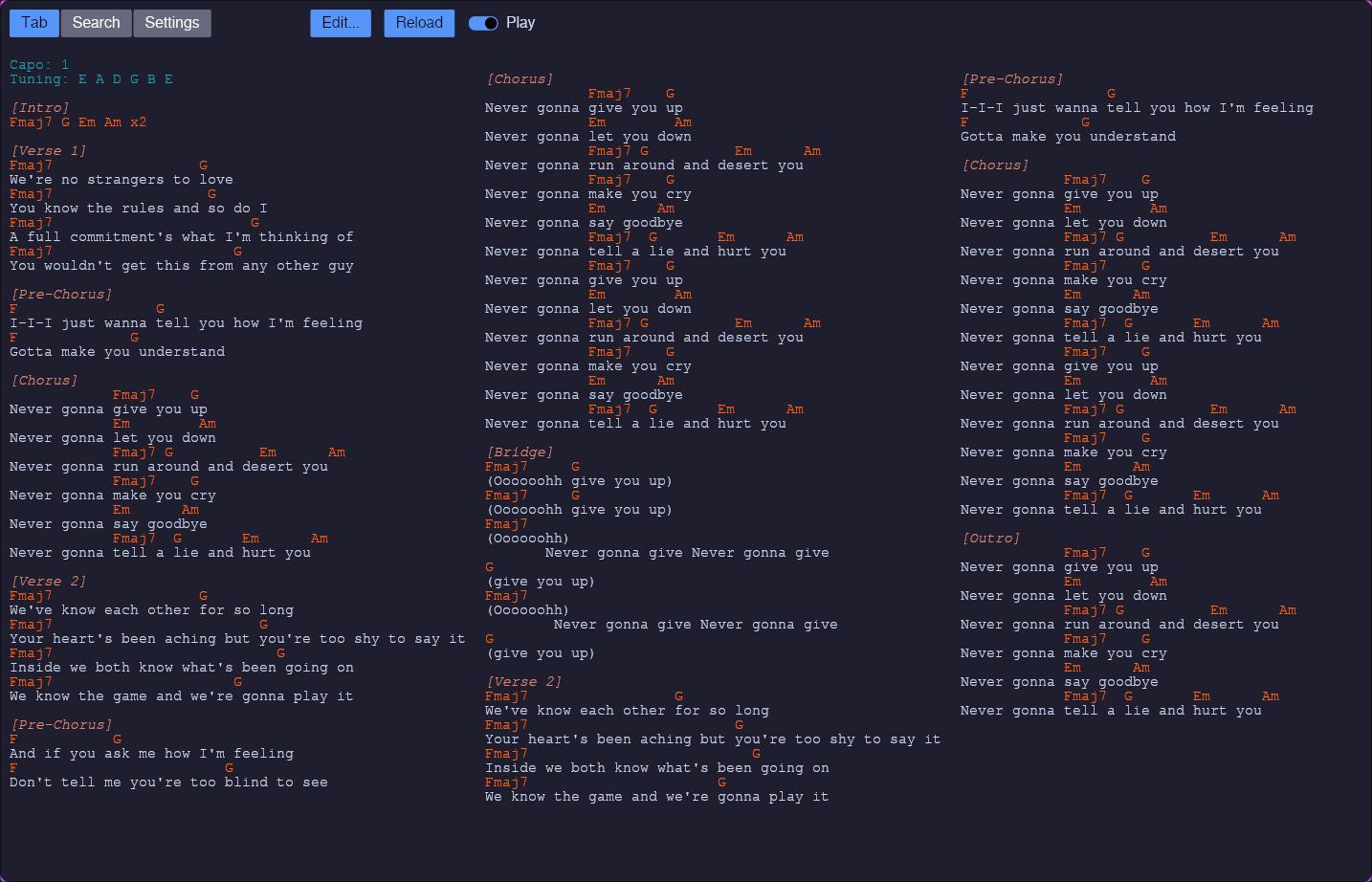The height and width of the screenshot is (882, 1372).
Task: Toggle the Play switch off
Action: click(483, 23)
